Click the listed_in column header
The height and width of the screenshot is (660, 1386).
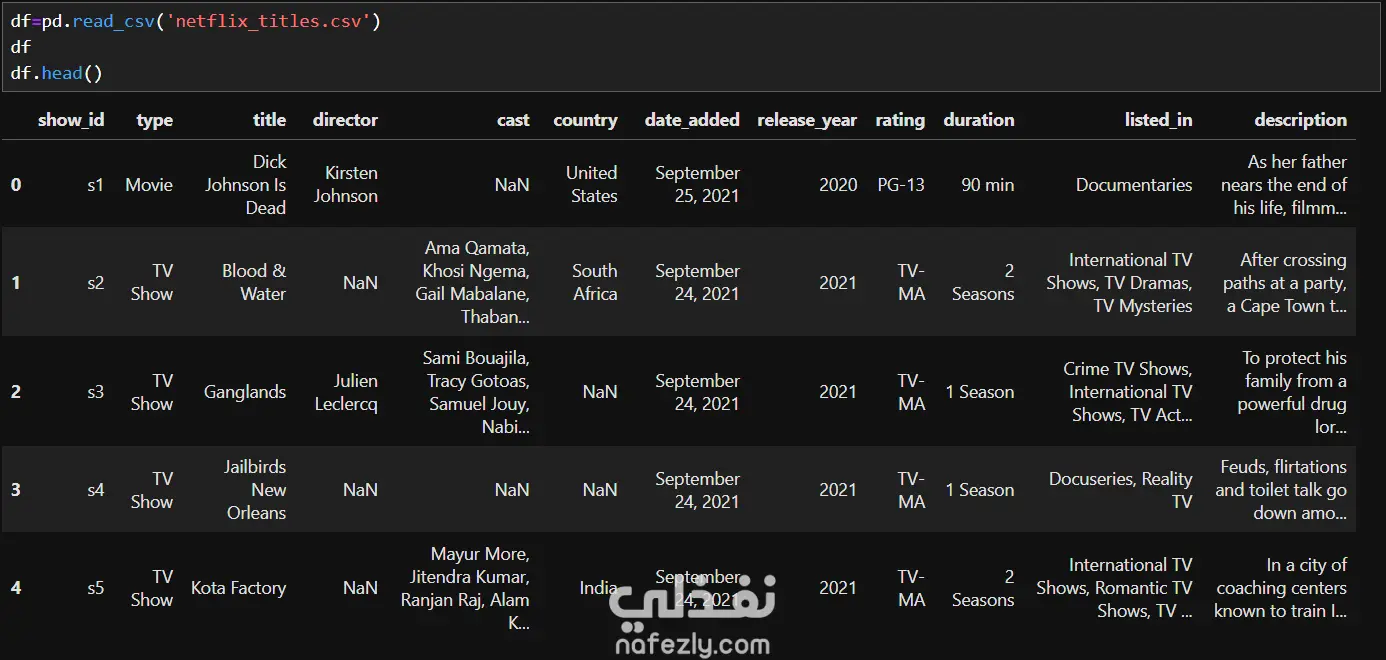pos(1158,120)
